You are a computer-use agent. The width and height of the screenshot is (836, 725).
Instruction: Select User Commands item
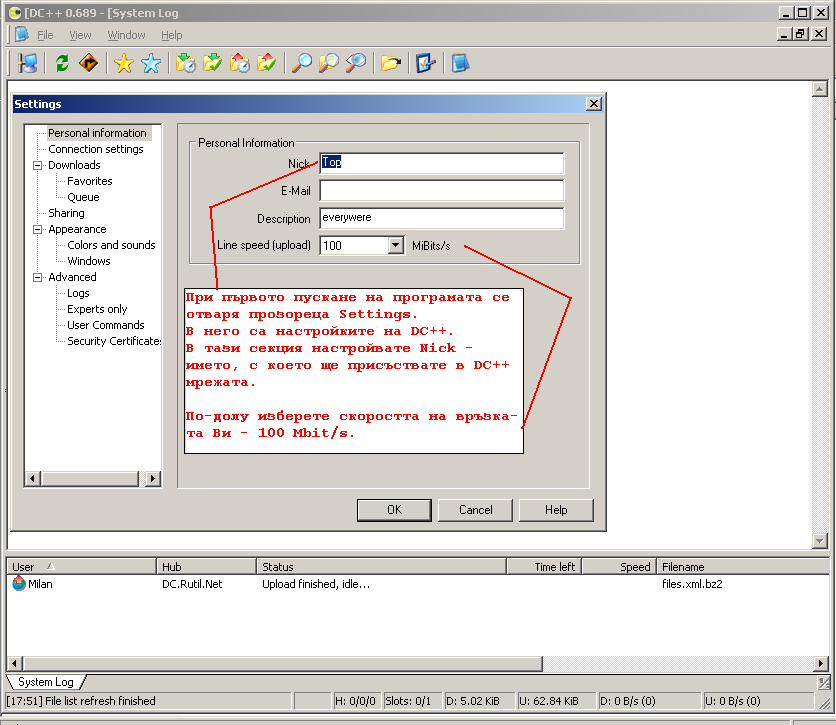[x=106, y=325]
